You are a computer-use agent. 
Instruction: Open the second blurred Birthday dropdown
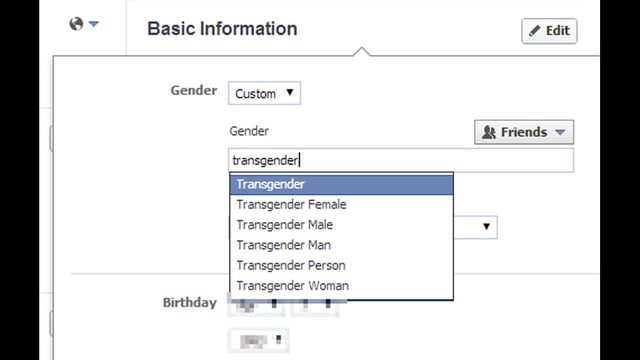pos(315,306)
